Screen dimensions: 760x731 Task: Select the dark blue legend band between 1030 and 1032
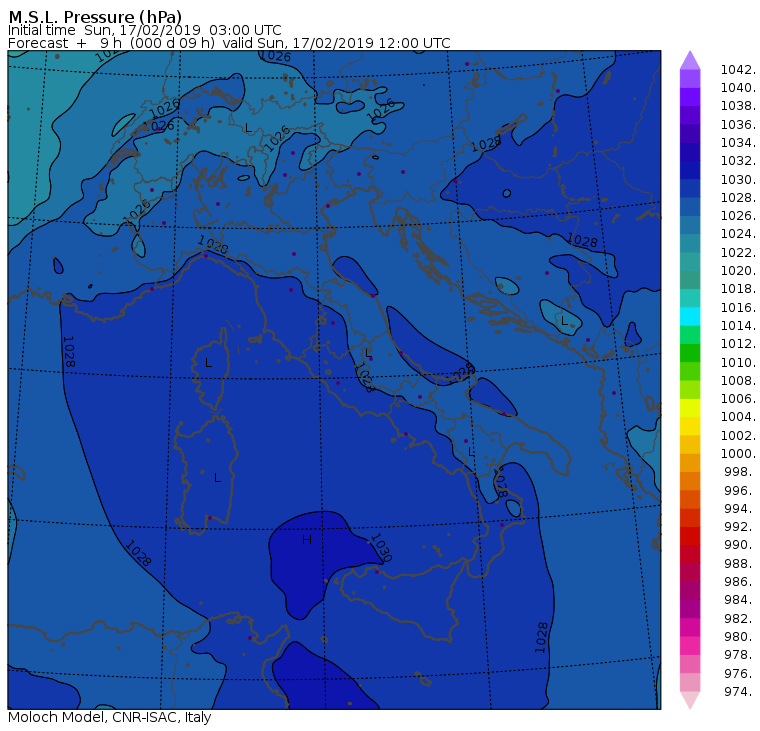tap(690, 170)
